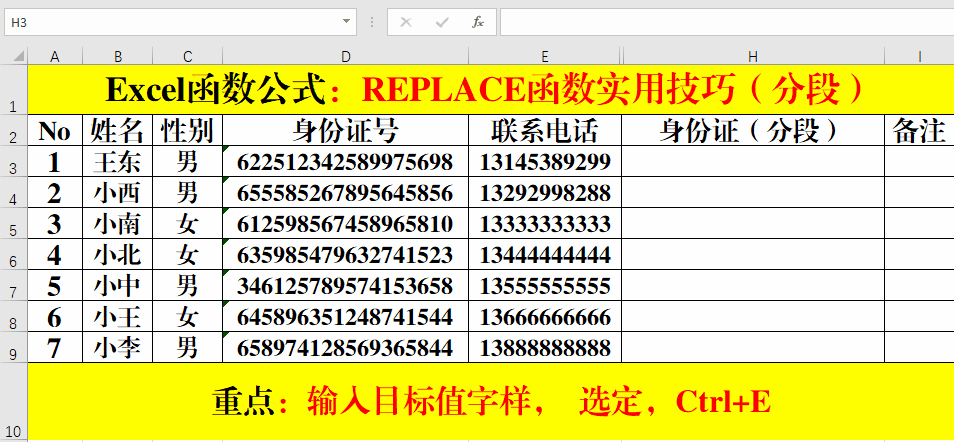The height and width of the screenshot is (442, 954).
Task: Select column B header
Action: 117,57
